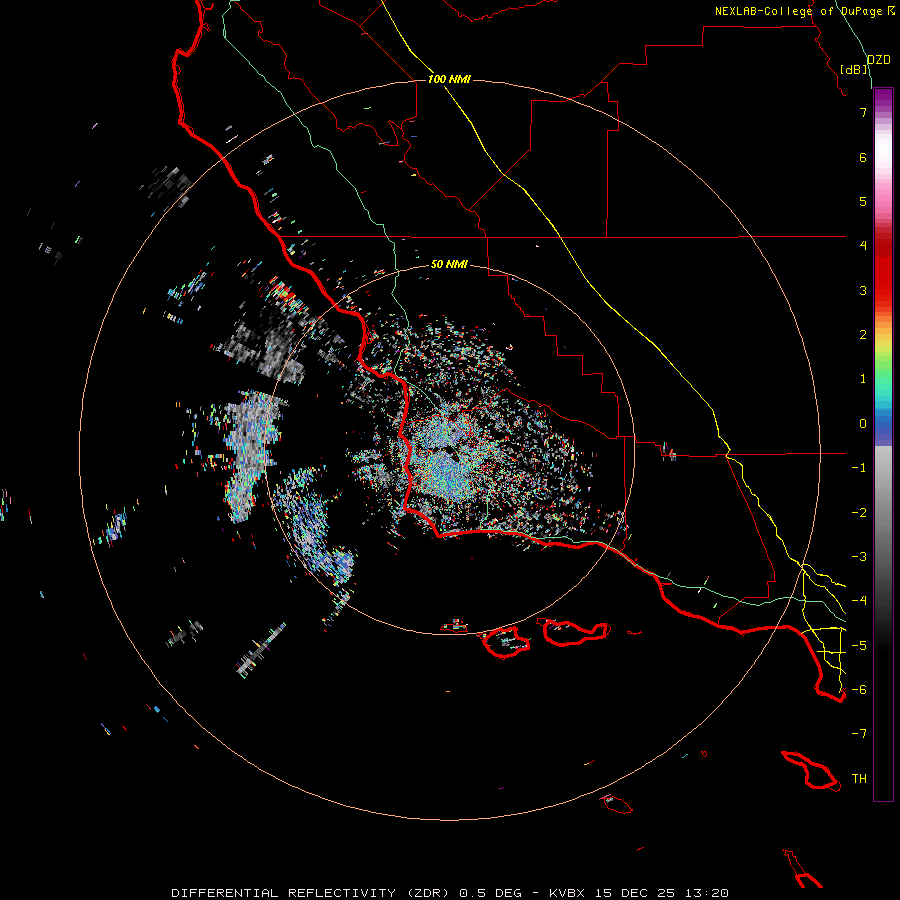
Task: Click the -3 dB scale label
Action: pyautogui.click(x=859, y=557)
